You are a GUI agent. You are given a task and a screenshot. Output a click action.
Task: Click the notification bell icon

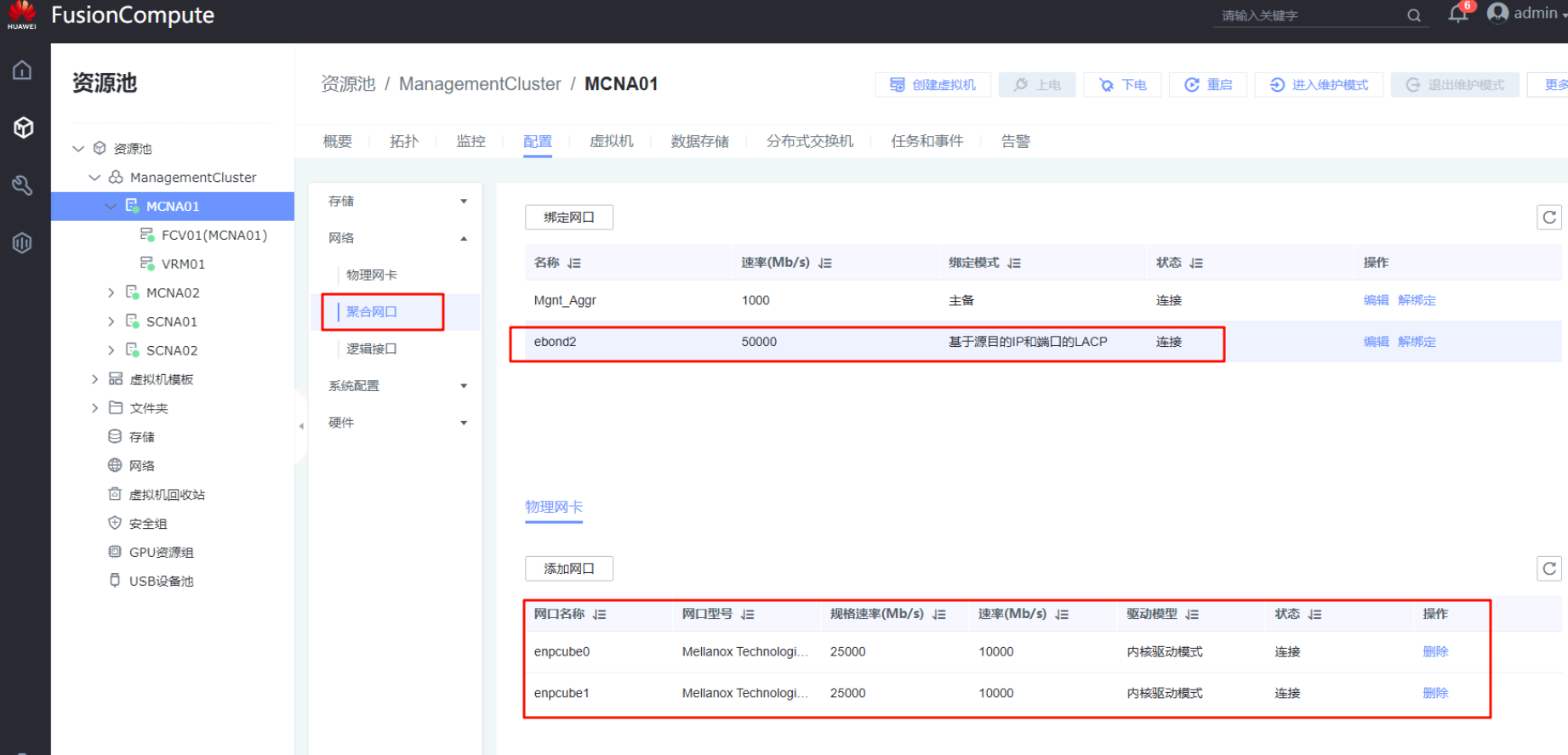[1457, 14]
